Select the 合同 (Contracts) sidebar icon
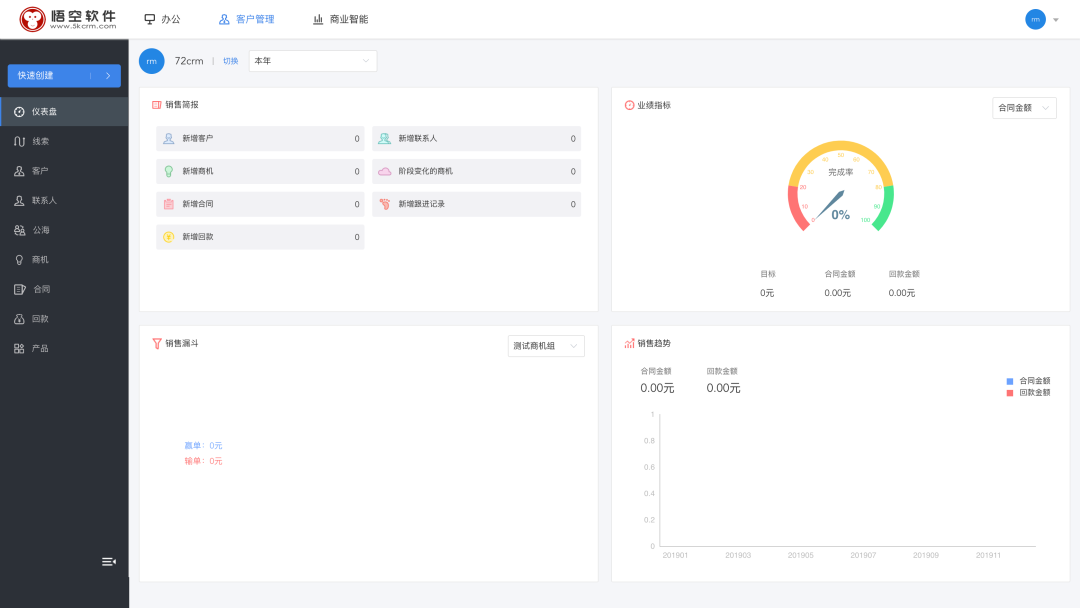The image size is (1080, 608). 40,288
